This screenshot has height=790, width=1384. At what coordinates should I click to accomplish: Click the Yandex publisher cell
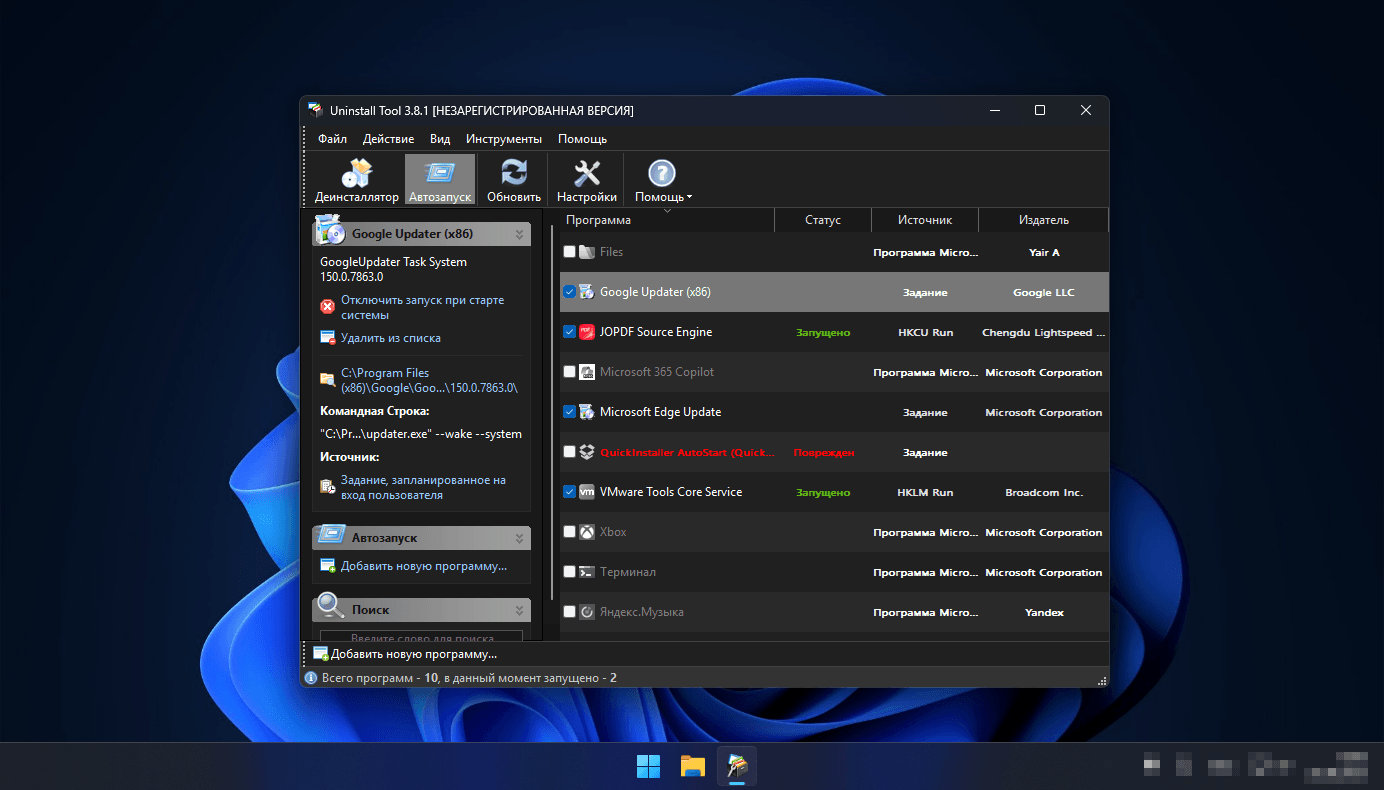tap(1044, 613)
